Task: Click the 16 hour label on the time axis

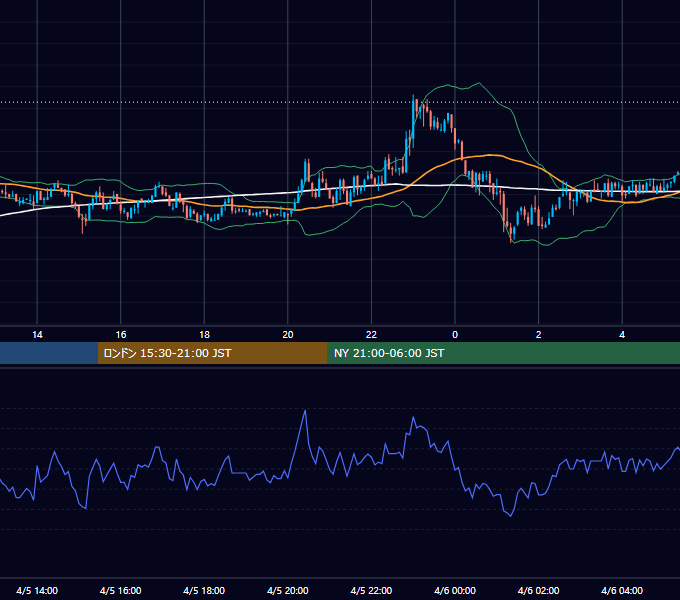Action: 121,335
